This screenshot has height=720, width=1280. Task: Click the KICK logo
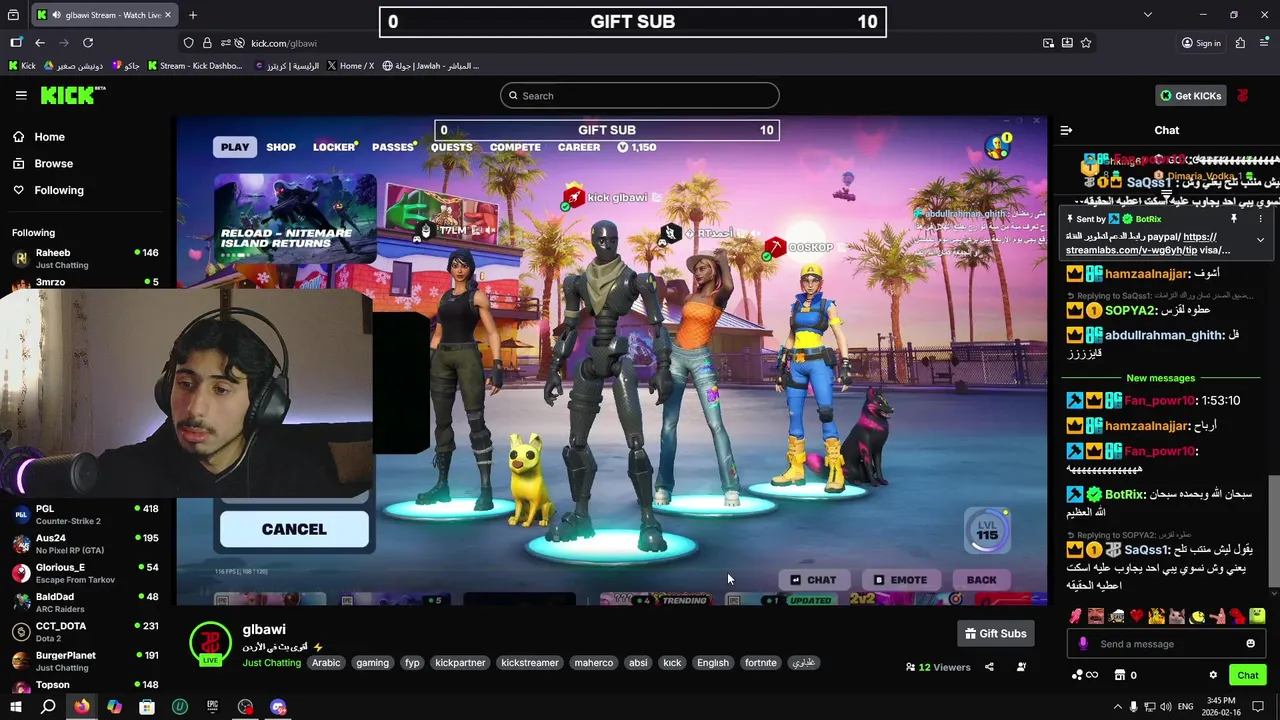click(72, 95)
